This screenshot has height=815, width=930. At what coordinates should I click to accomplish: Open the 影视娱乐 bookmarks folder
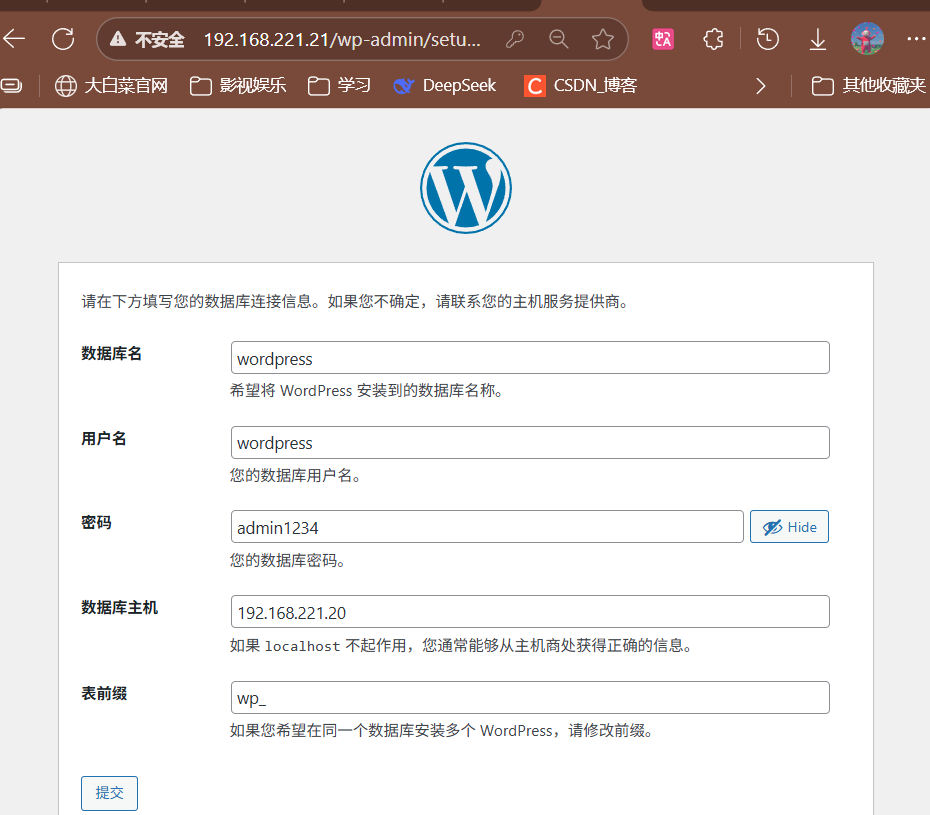tap(238, 85)
